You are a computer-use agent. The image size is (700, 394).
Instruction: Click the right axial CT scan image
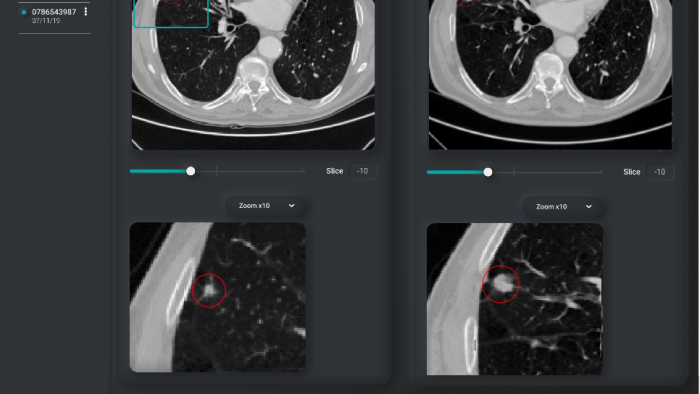click(x=550, y=75)
